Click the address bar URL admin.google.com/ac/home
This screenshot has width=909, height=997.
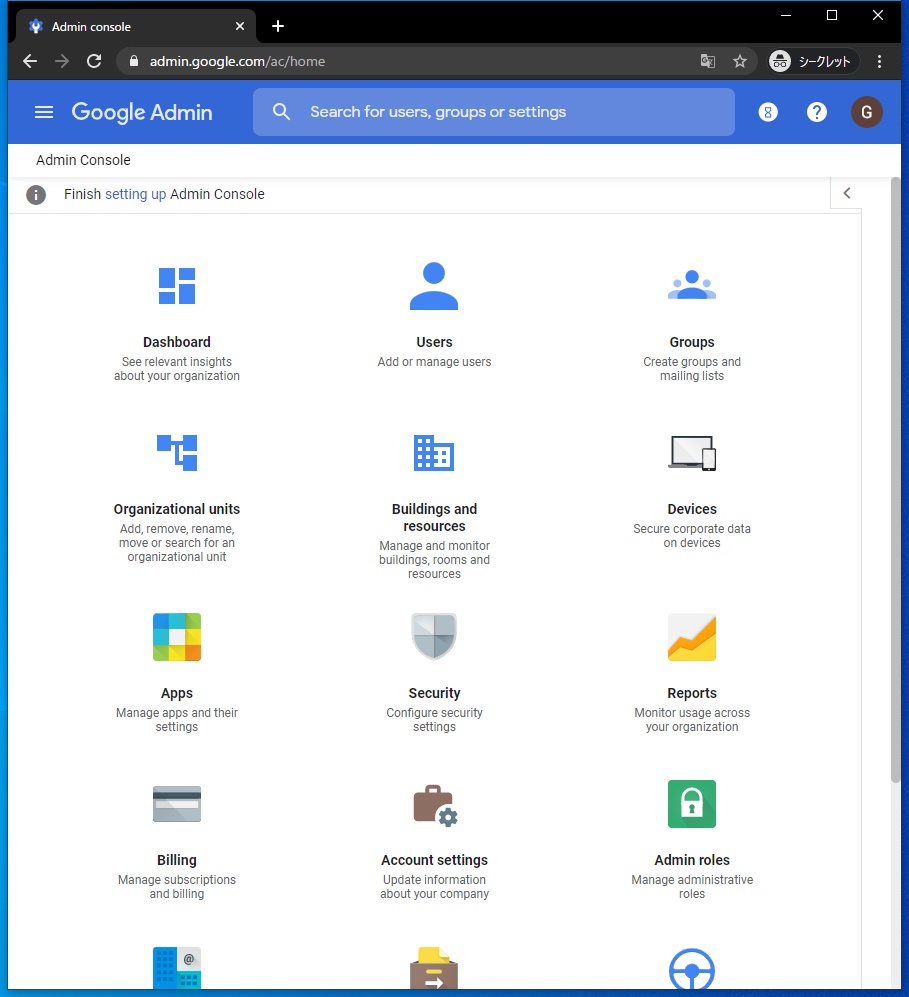pos(237,61)
